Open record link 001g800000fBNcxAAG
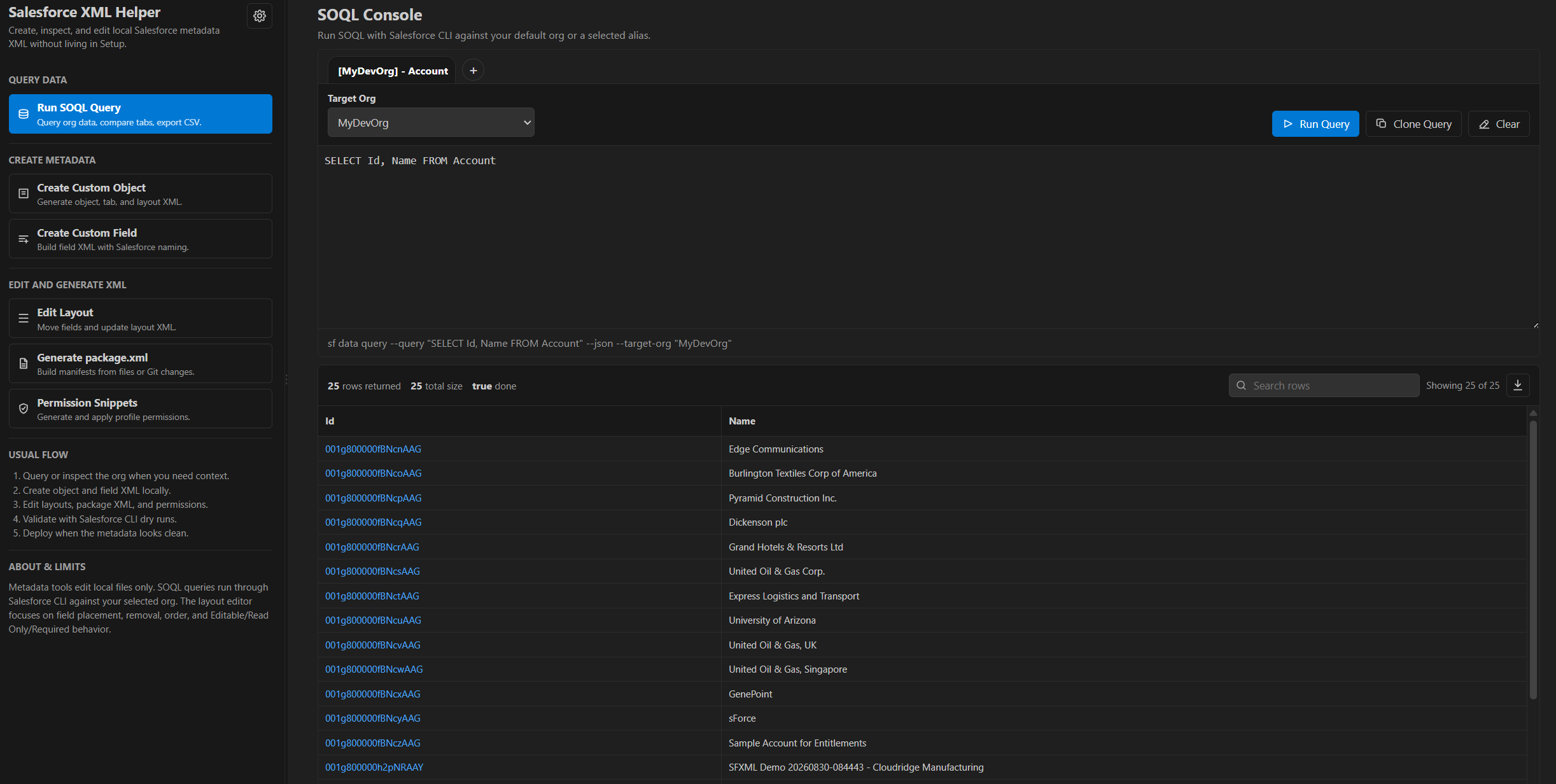The width and height of the screenshot is (1556, 784). click(x=373, y=694)
